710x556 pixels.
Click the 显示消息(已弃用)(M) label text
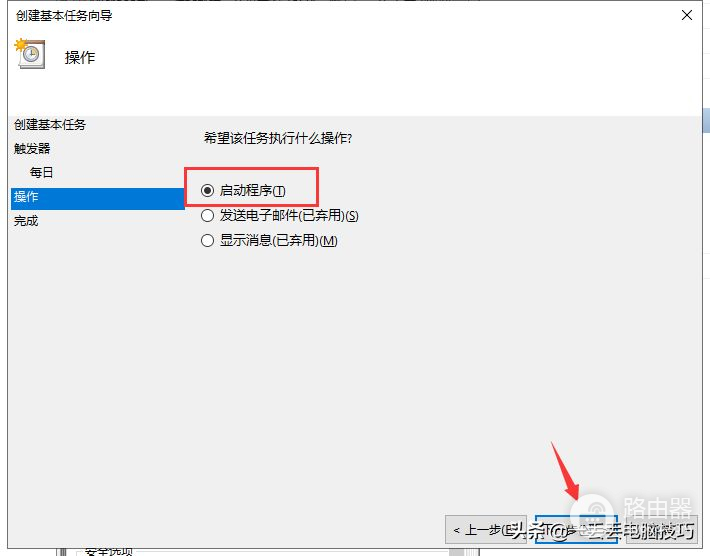tap(278, 240)
